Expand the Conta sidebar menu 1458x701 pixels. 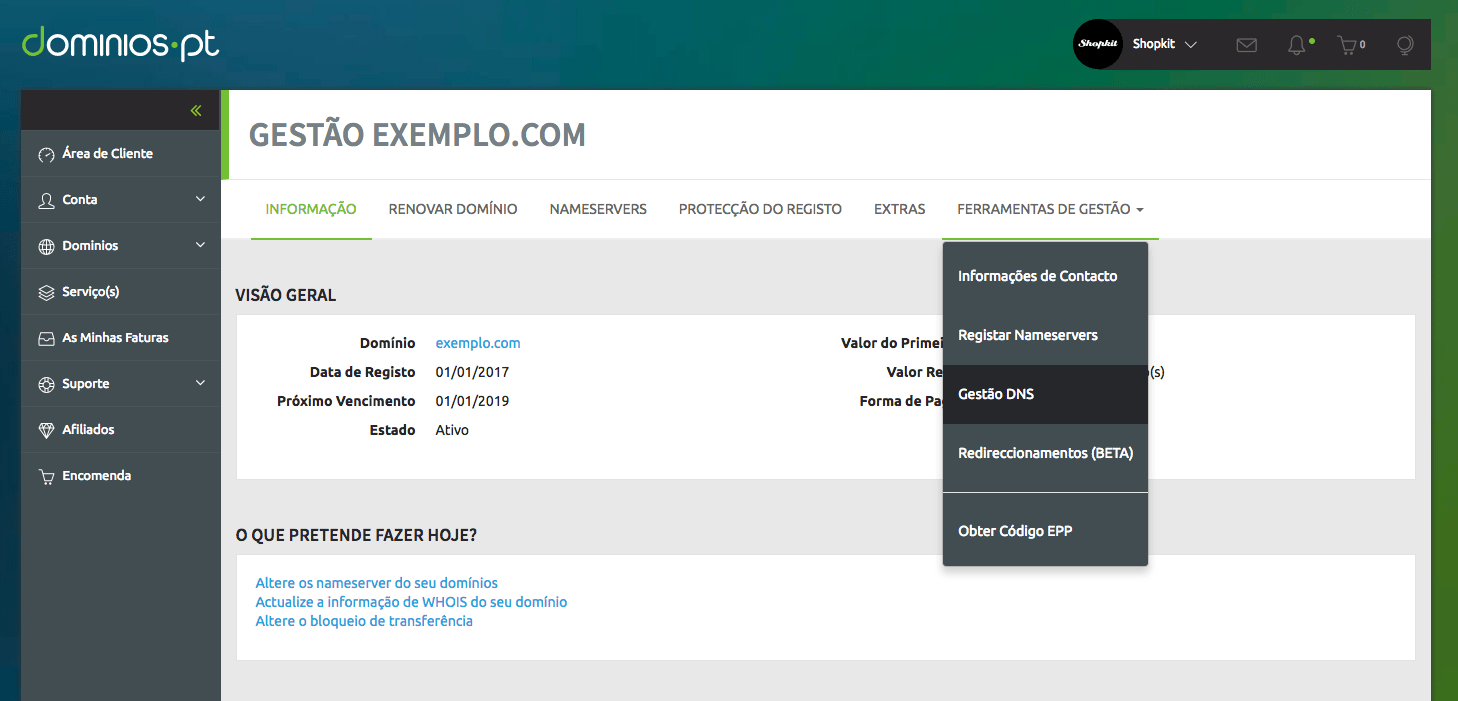click(120, 200)
